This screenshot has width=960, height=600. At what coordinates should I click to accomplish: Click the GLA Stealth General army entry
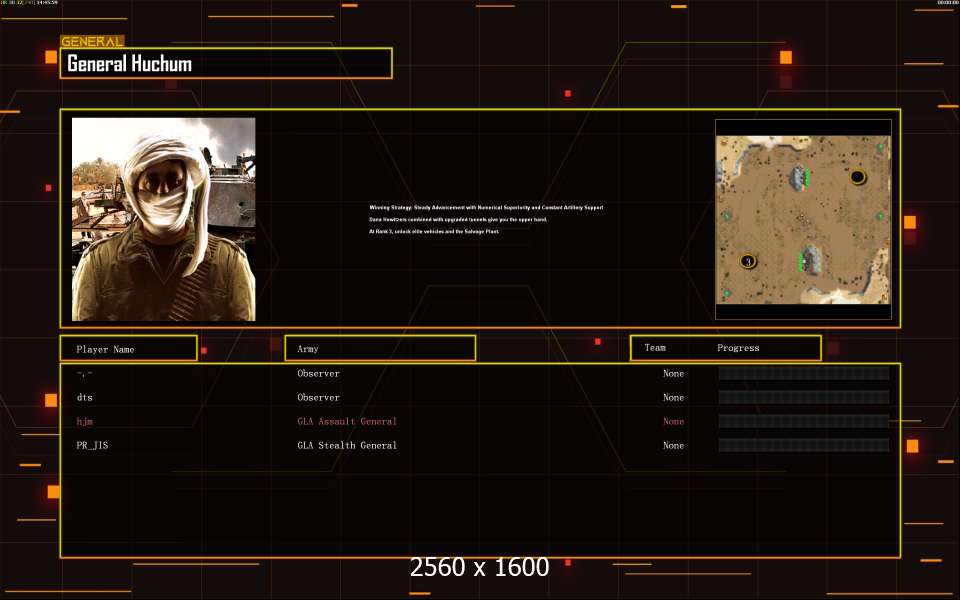pos(347,446)
